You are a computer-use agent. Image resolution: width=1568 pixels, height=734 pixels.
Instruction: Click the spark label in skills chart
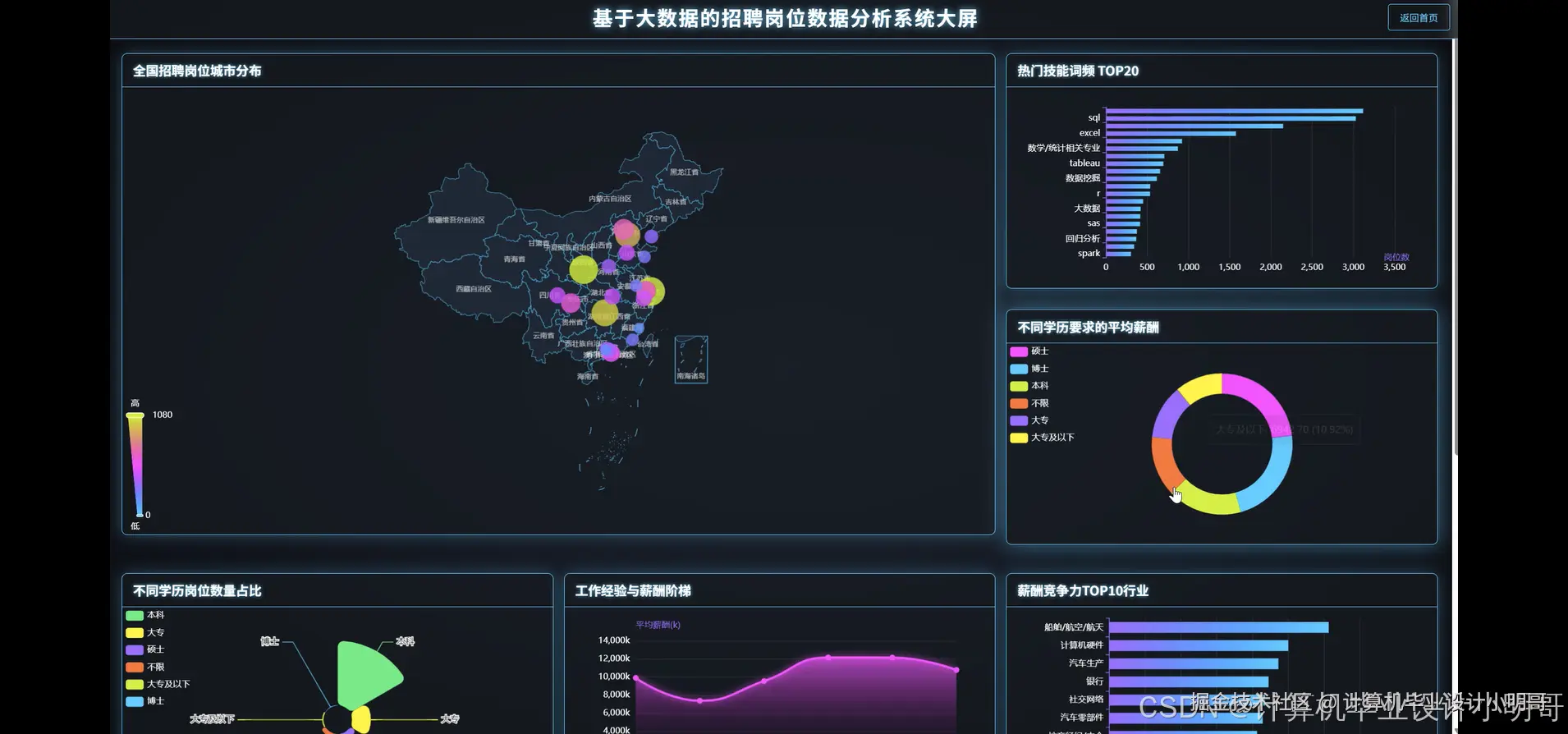point(1089,254)
